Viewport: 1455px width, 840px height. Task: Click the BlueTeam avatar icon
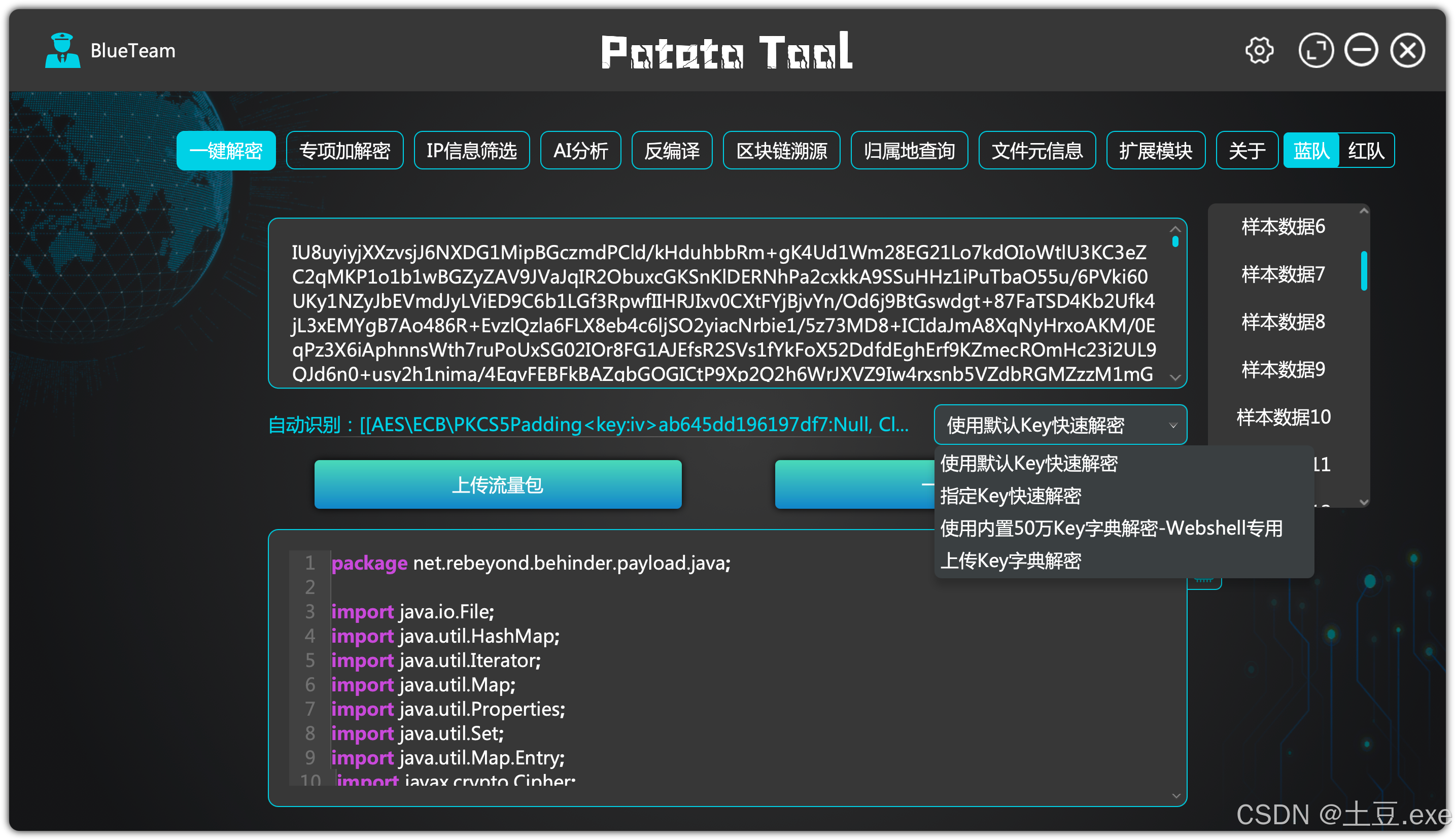point(62,51)
